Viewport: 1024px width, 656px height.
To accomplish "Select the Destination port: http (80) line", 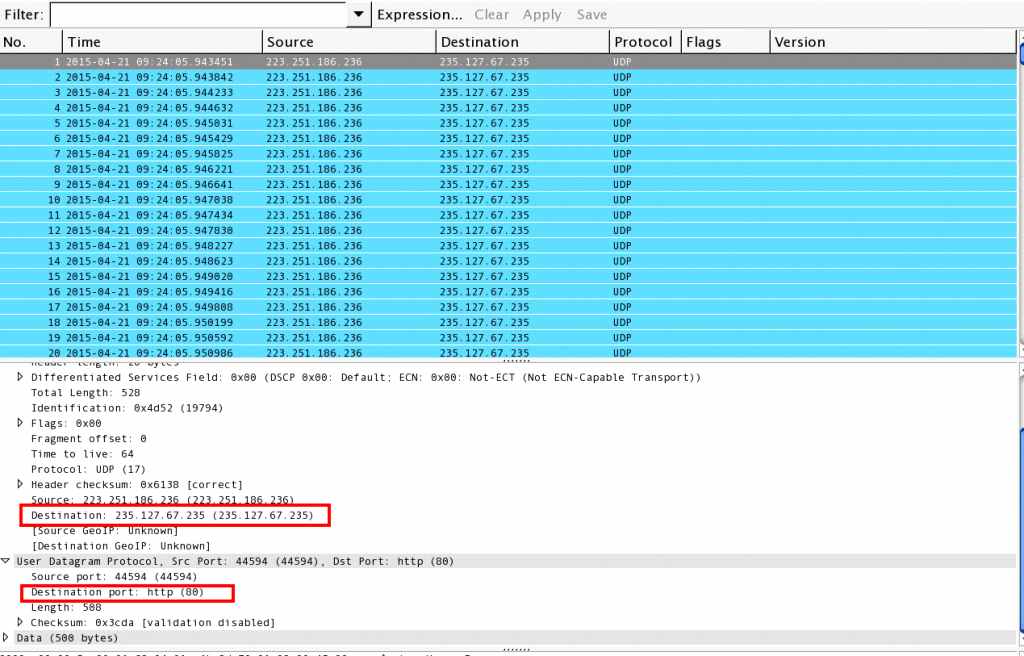I will click(118, 592).
